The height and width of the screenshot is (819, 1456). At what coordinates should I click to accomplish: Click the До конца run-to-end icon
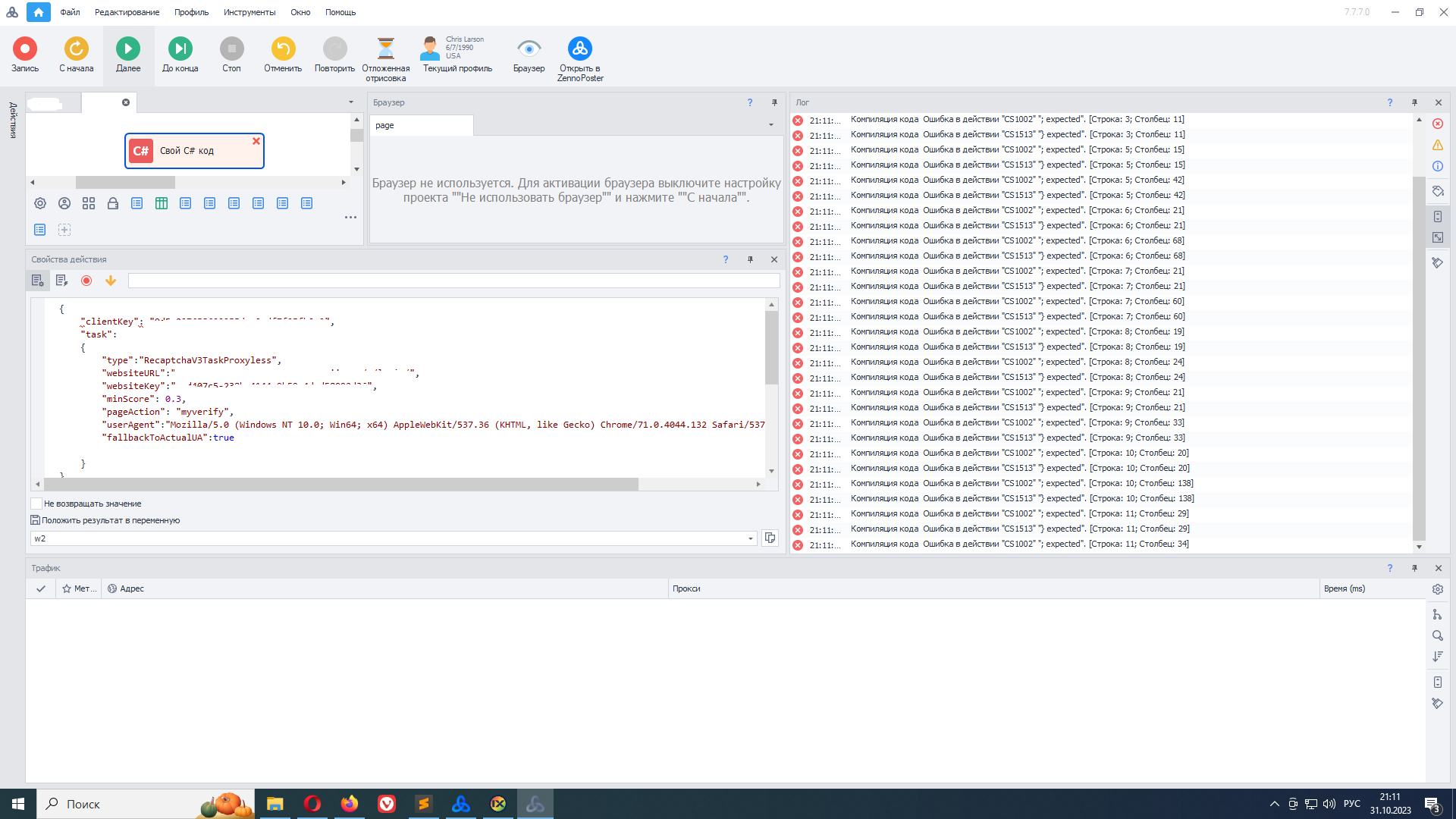pos(180,49)
